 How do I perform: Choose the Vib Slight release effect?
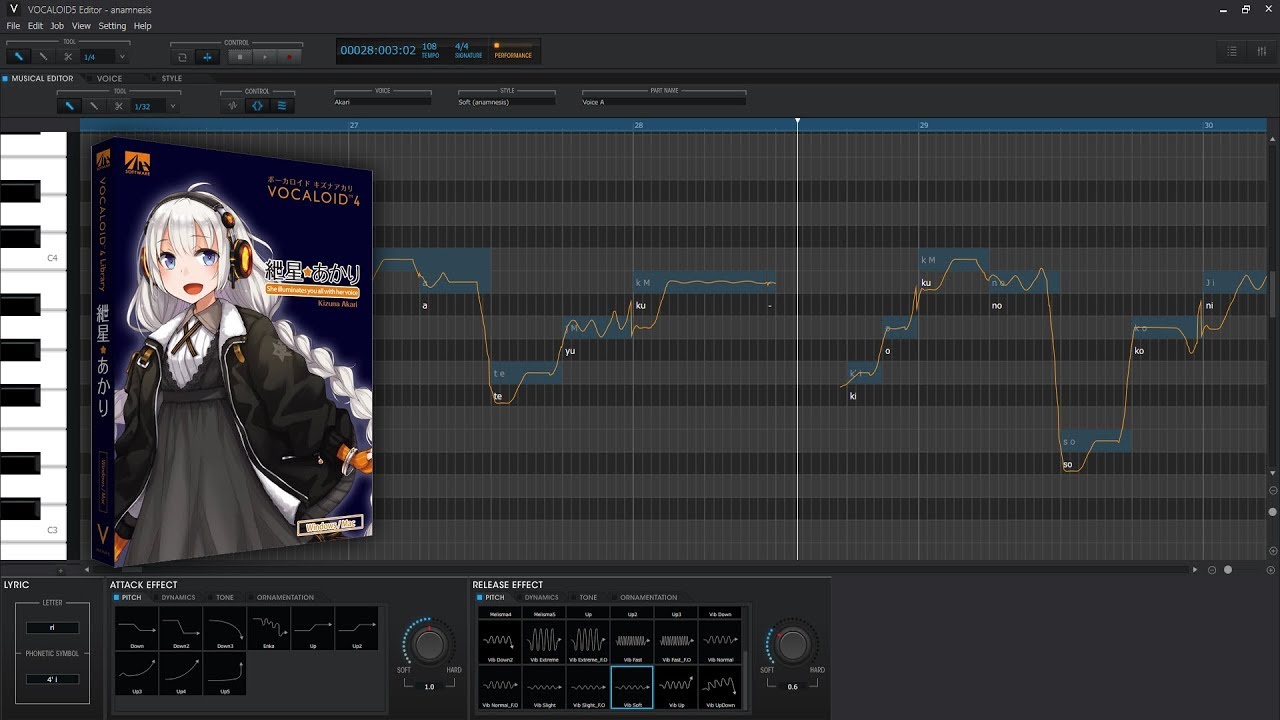(x=543, y=688)
